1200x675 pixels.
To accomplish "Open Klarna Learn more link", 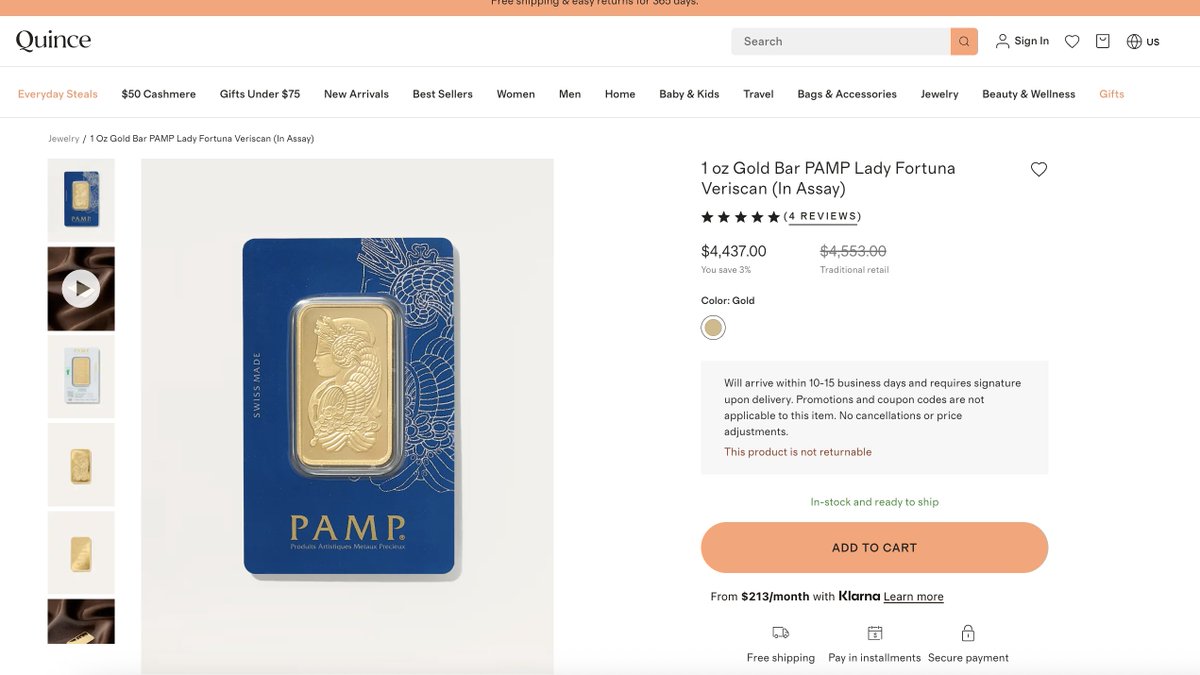I will tap(914, 597).
